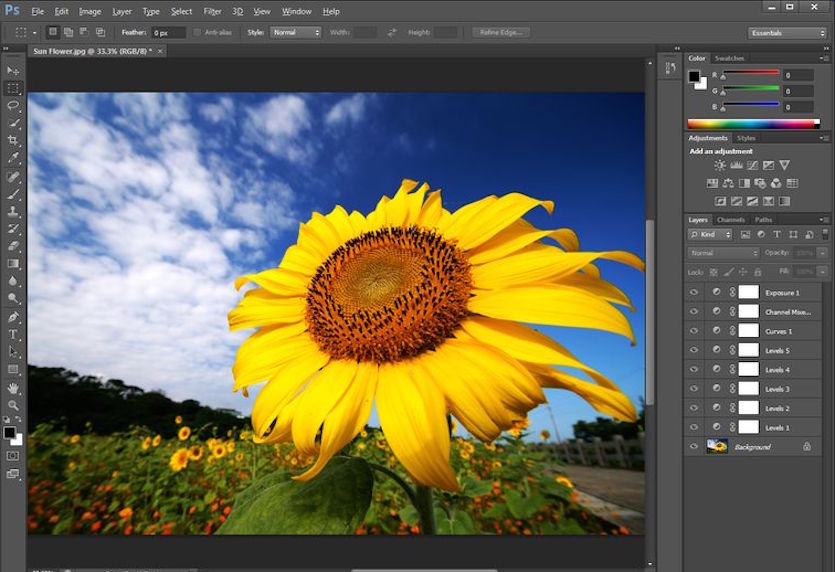Open the Image menu
The image size is (835, 572).
[x=90, y=11]
